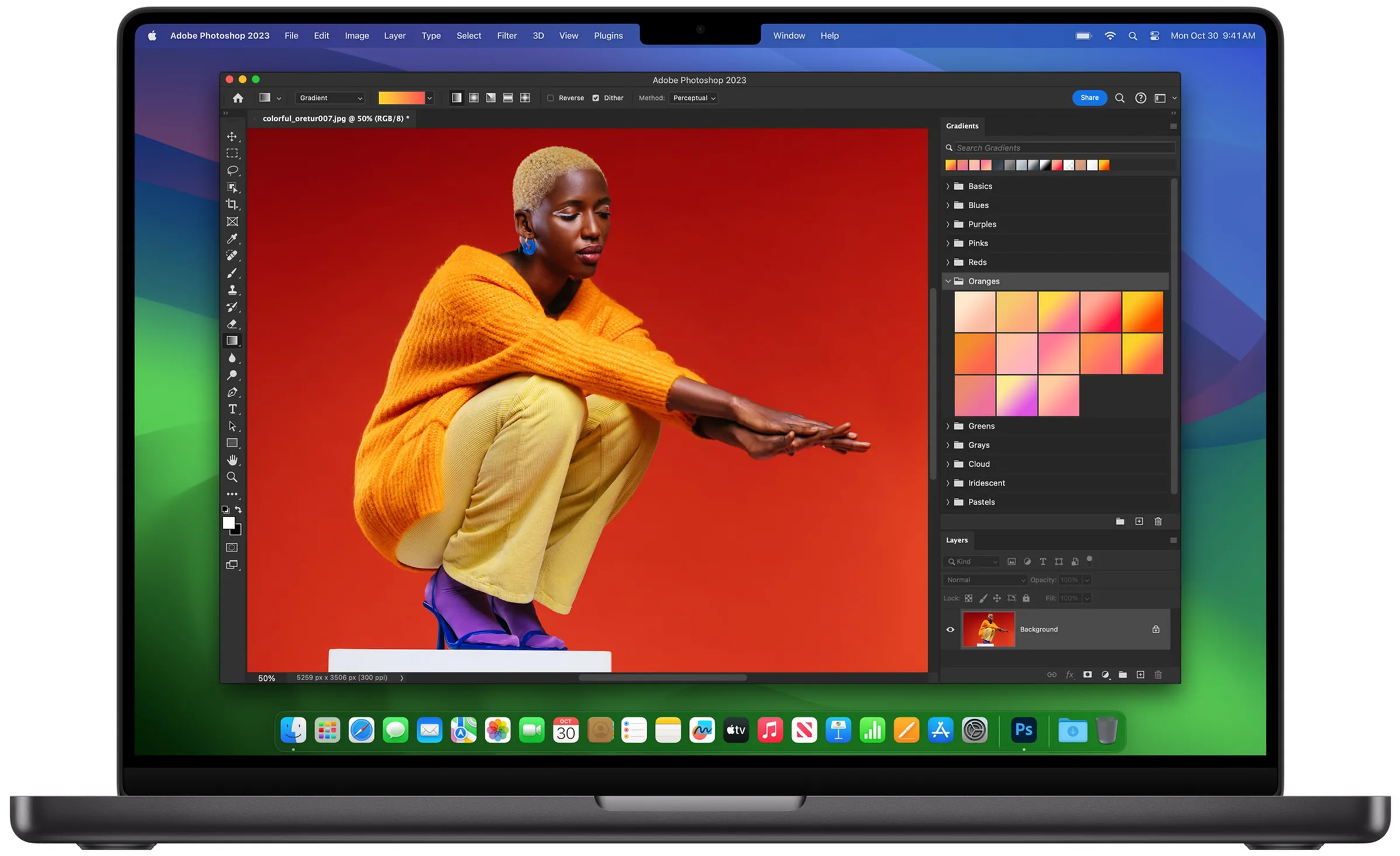Open the Filter menu
The image size is (1400, 856).
(x=506, y=36)
